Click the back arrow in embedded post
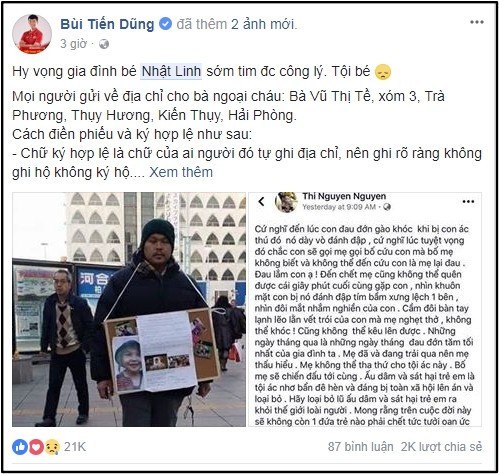The height and width of the screenshot is (474, 499). click(x=262, y=201)
